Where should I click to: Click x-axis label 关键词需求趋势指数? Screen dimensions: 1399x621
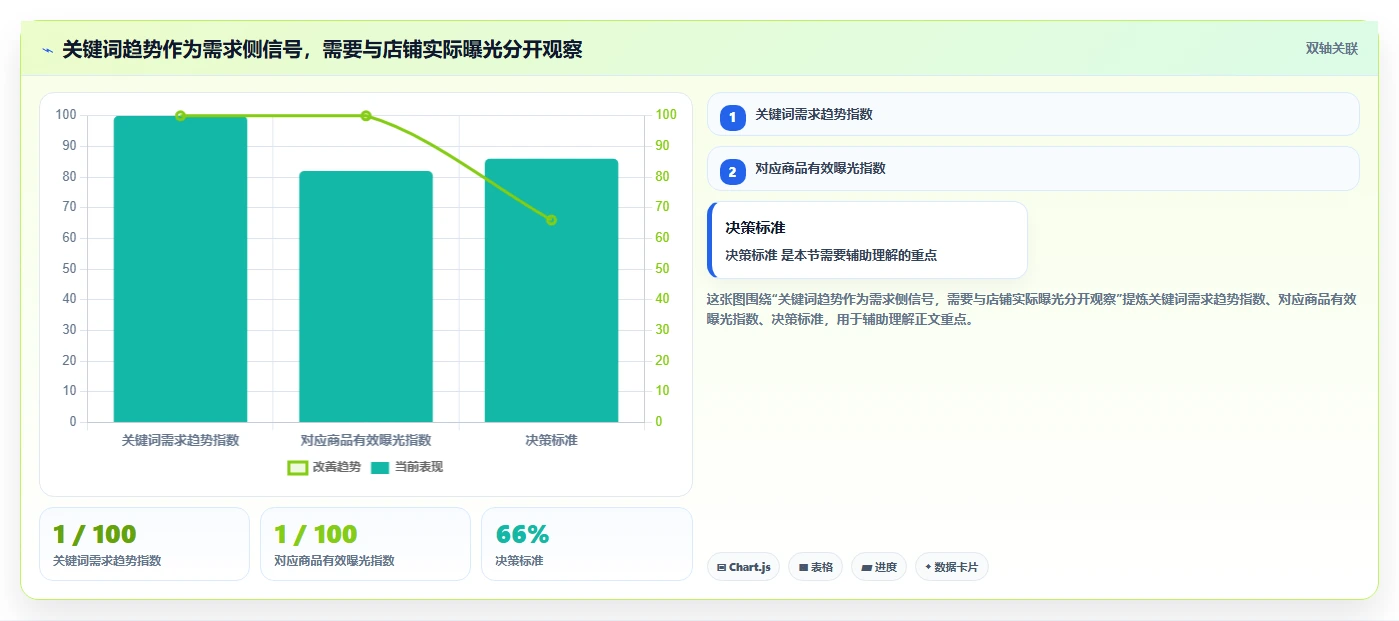point(180,440)
